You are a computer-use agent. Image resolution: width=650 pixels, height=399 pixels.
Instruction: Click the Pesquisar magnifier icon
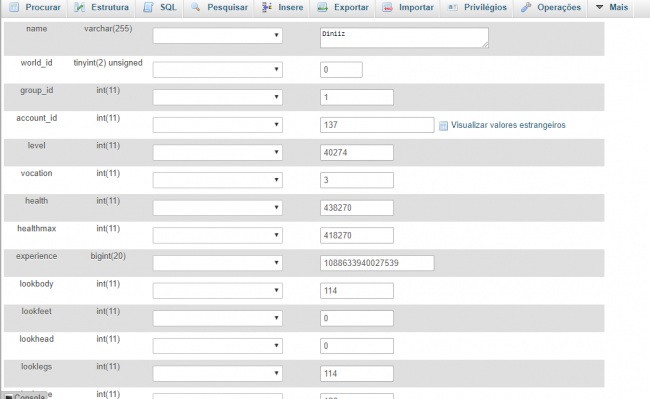pos(196,7)
